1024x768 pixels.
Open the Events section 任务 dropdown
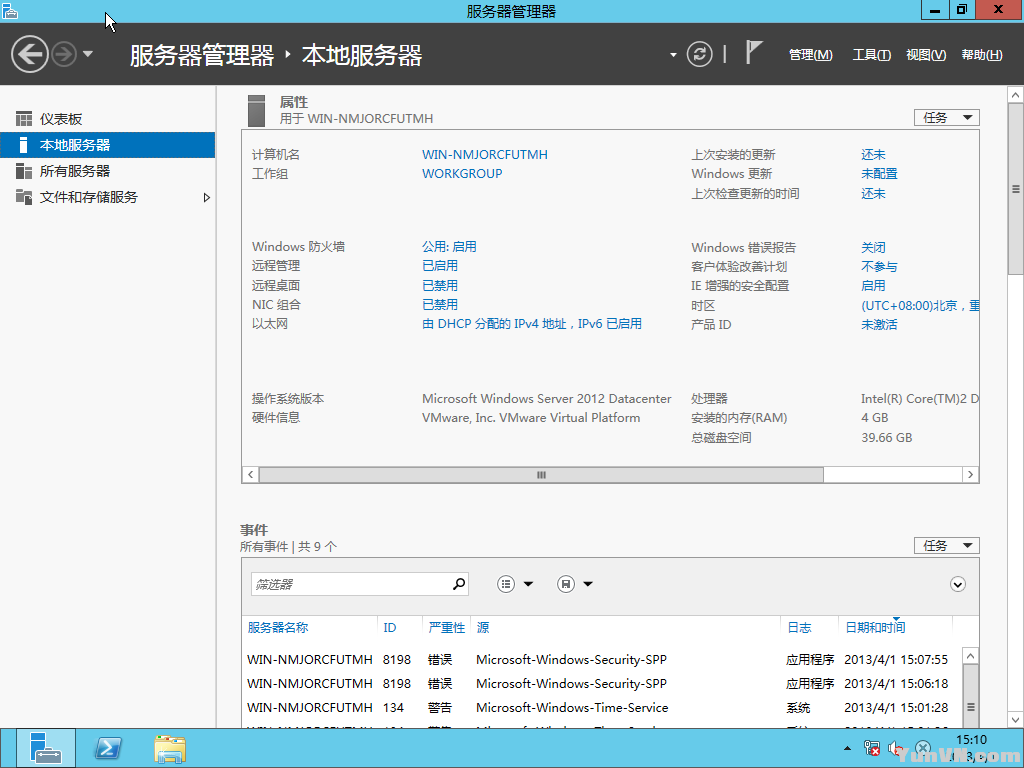click(x=946, y=546)
